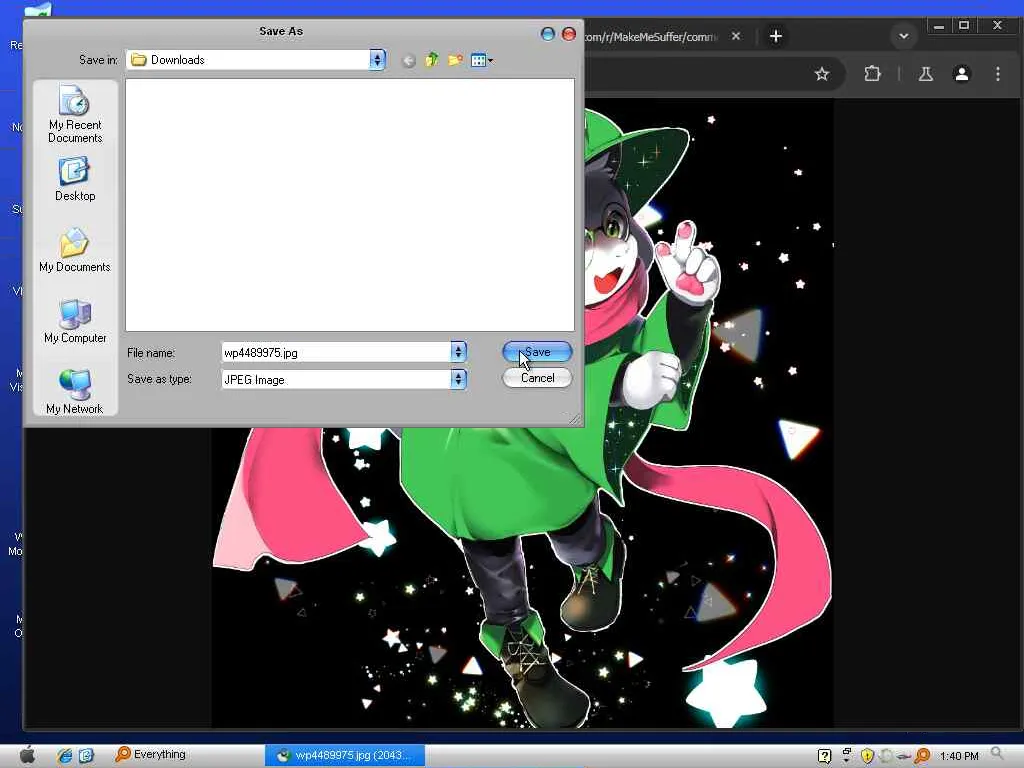
Task: Create a new folder
Action: point(455,60)
